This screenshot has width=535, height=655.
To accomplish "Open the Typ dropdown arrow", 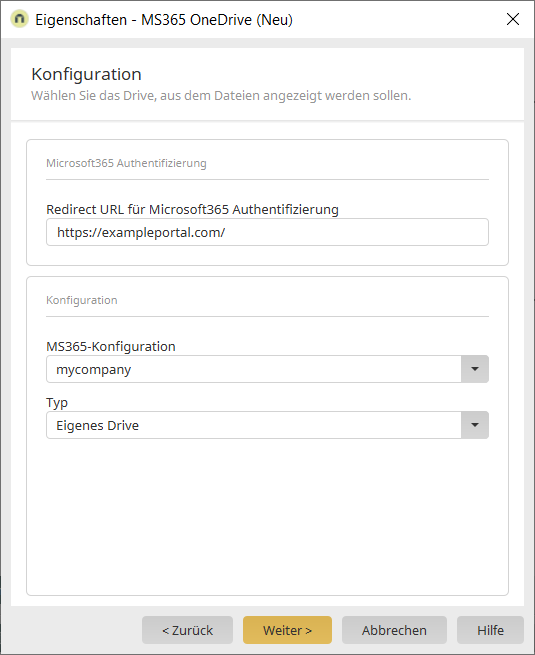I will click(x=475, y=425).
